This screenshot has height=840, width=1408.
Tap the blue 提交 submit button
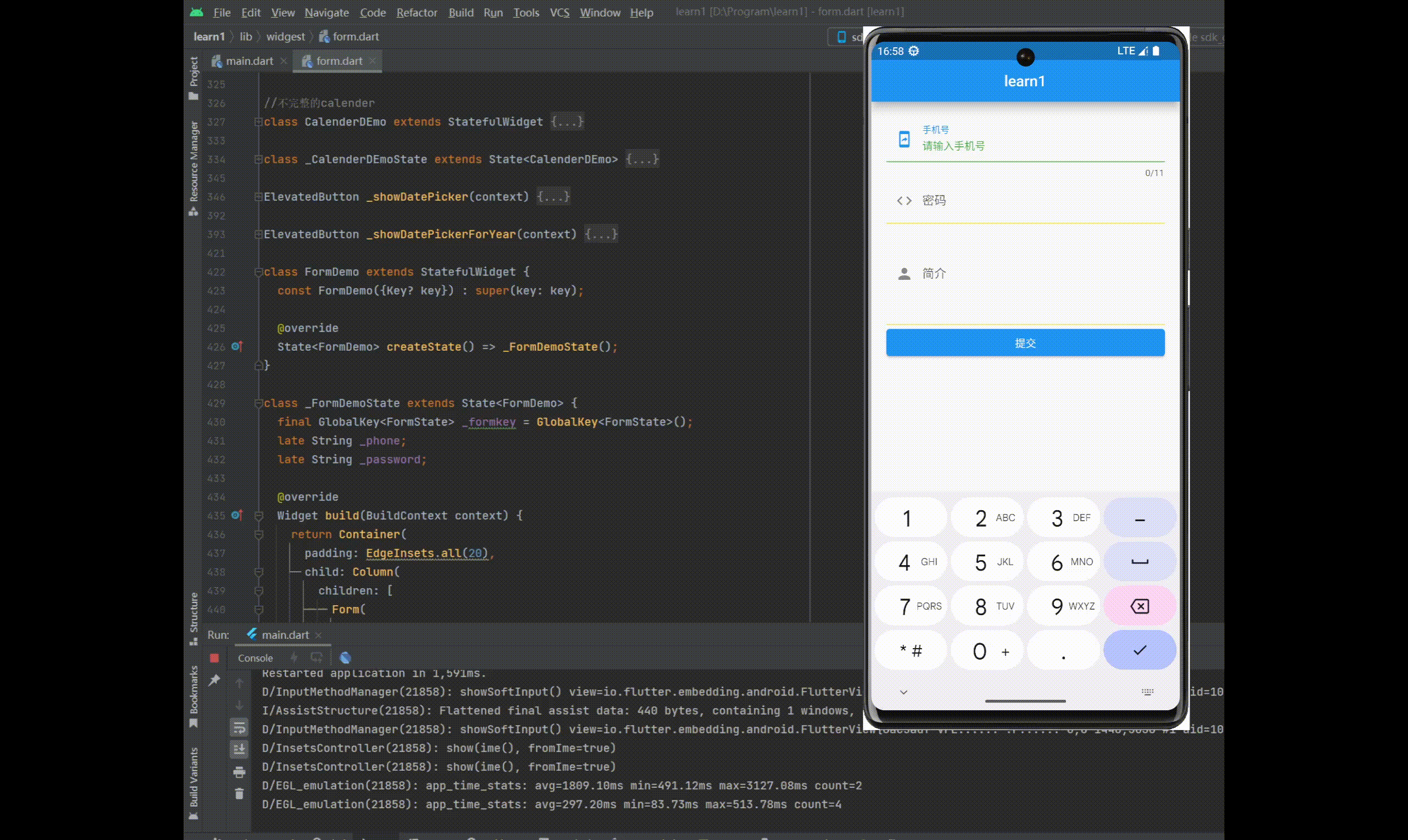click(1025, 342)
